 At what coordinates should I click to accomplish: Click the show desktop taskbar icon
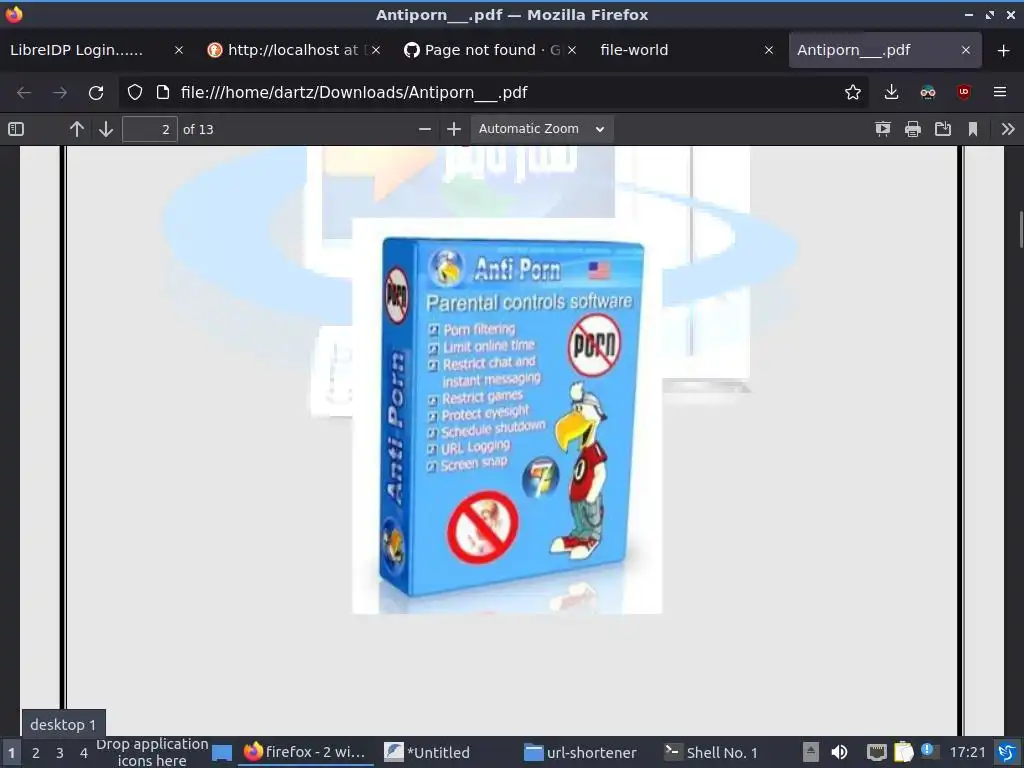tap(222, 753)
